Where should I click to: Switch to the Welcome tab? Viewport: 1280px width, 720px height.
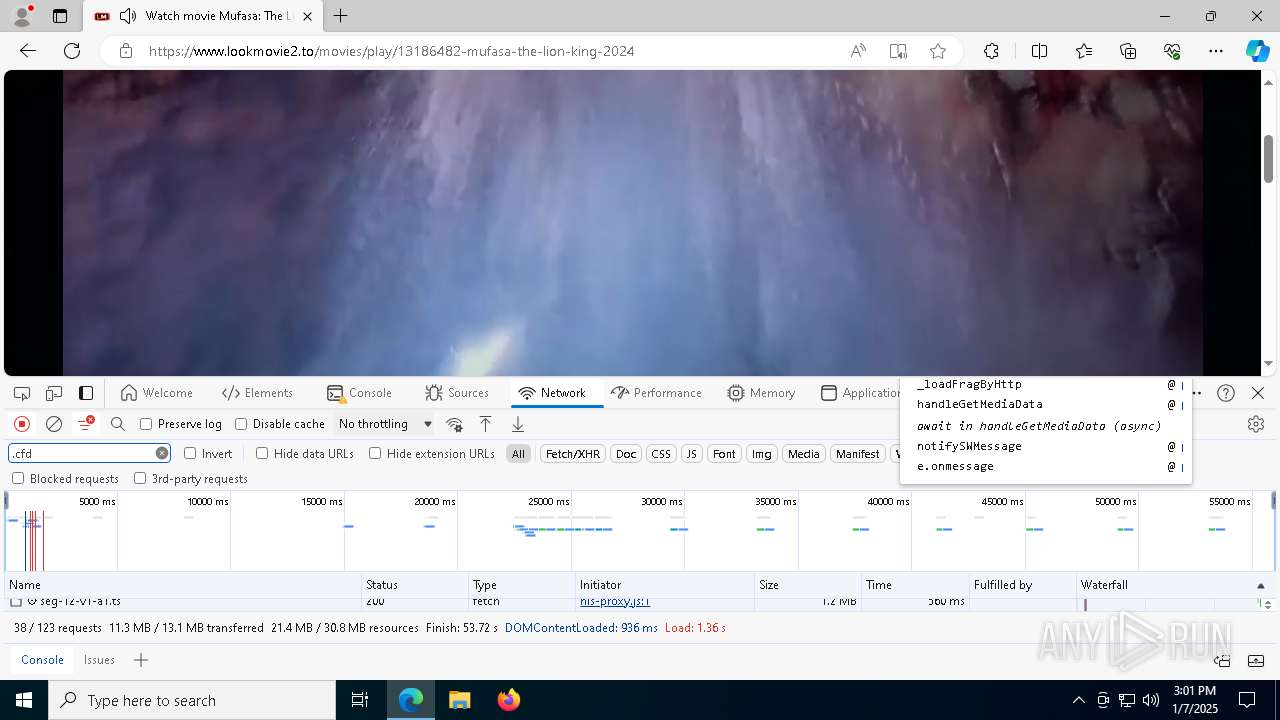tap(156, 393)
